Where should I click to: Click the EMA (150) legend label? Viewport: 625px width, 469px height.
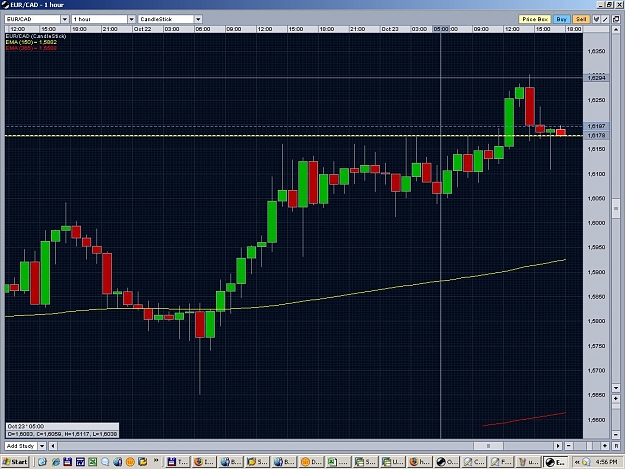pos(31,42)
